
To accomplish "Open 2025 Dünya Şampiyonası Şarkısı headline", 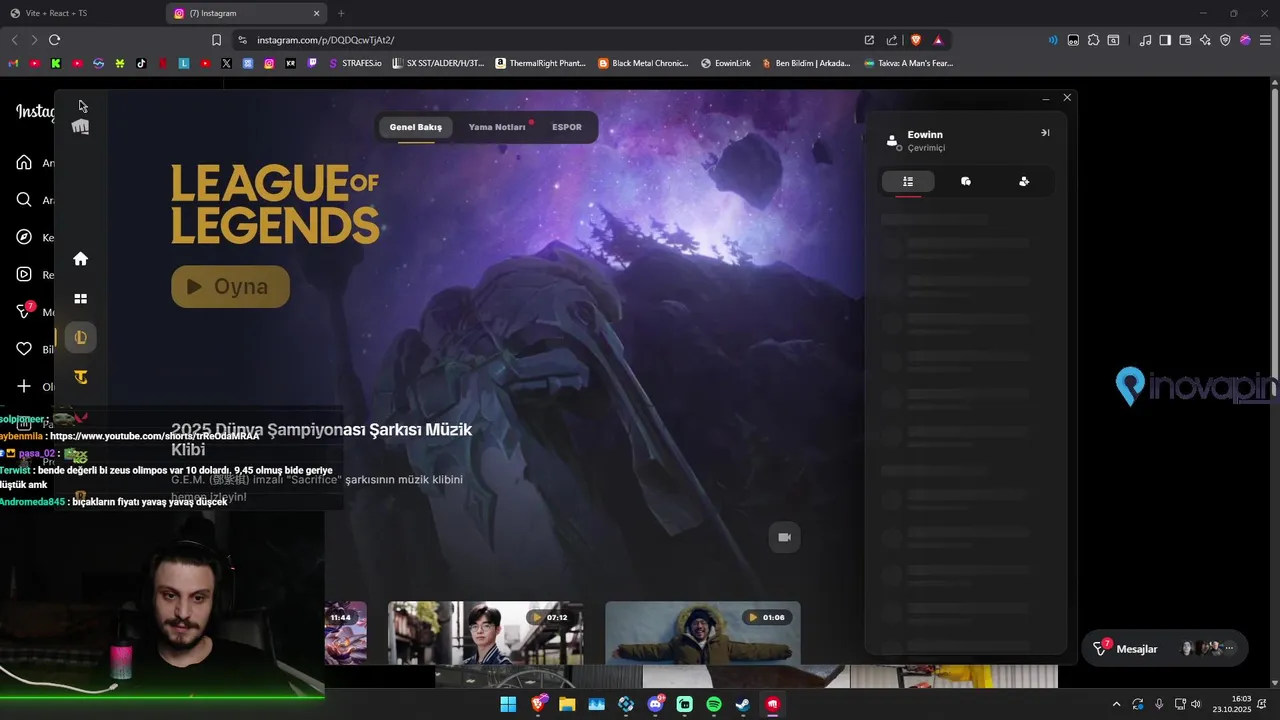I will [321, 439].
